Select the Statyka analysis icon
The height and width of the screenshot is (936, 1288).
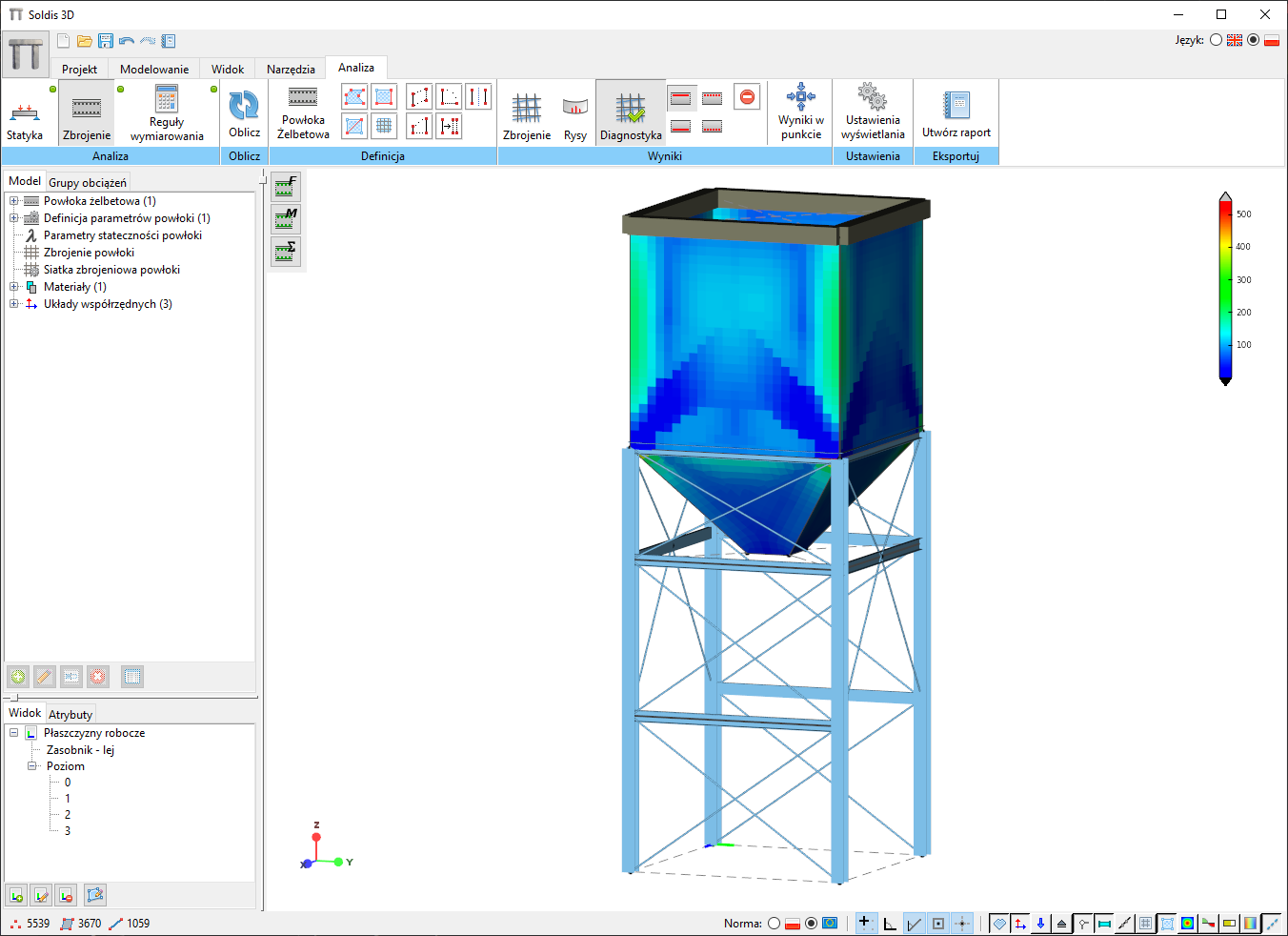pyautogui.click(x=25, y=112)
